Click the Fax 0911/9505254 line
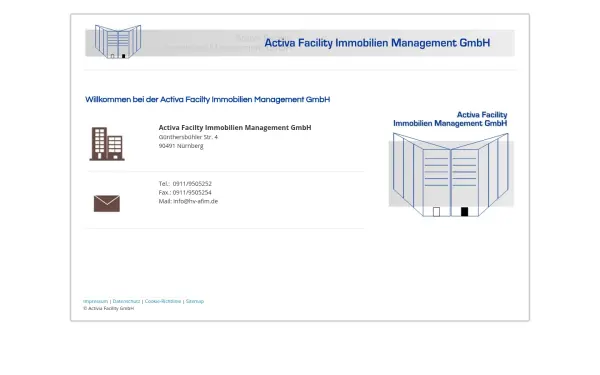This screenshot has height=375, width=600. point(185,192)
